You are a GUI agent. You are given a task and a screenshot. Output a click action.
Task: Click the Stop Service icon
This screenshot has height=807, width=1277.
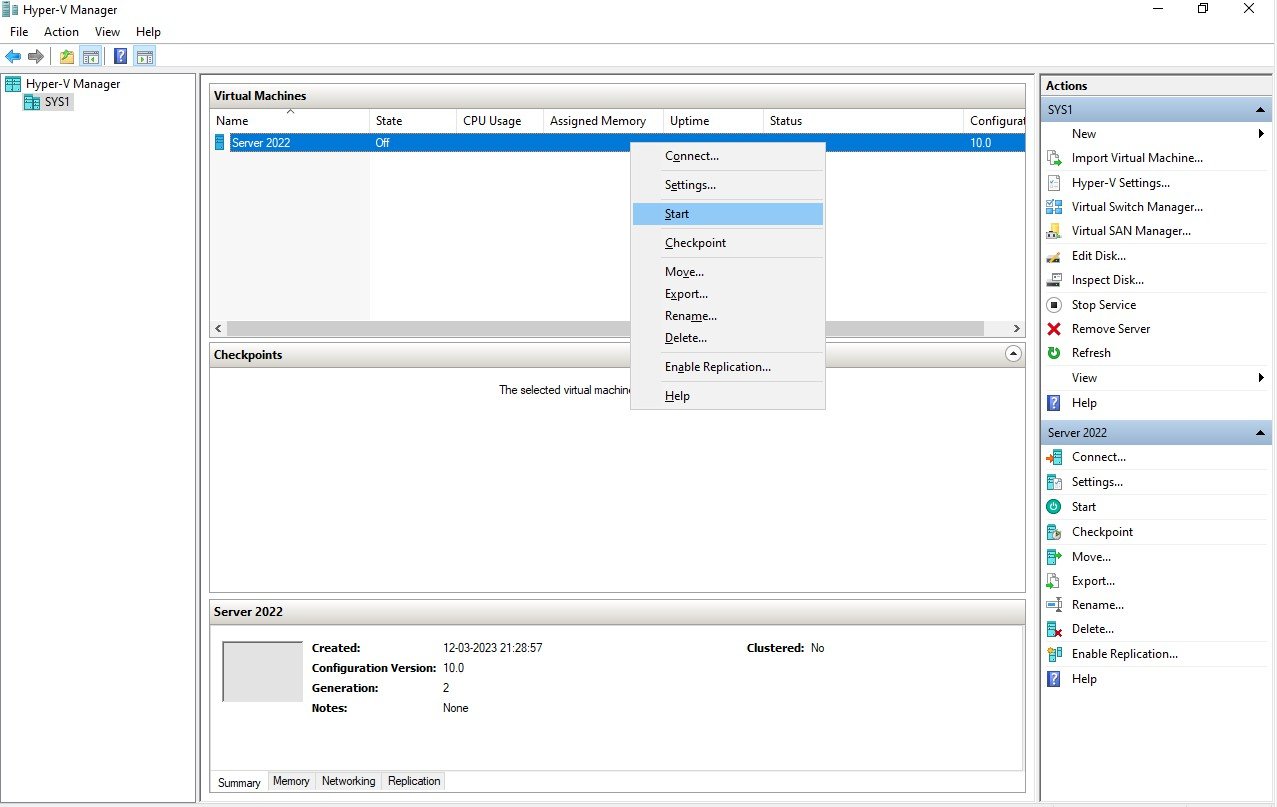[x=1054, y=305]
